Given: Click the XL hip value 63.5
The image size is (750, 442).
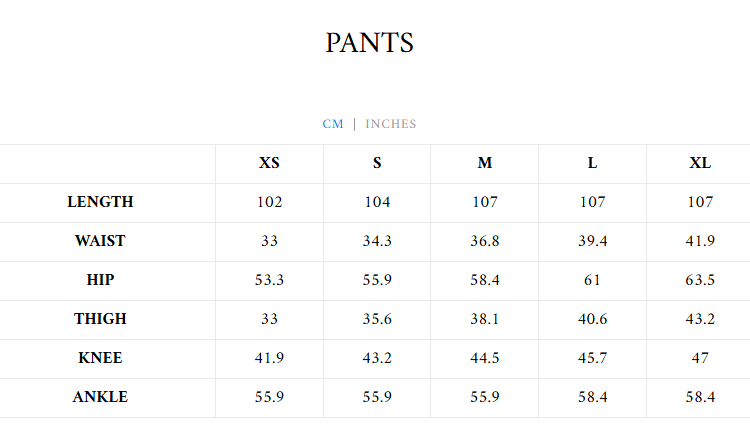Looking at the screenshot, I should (x=700, y=280).
